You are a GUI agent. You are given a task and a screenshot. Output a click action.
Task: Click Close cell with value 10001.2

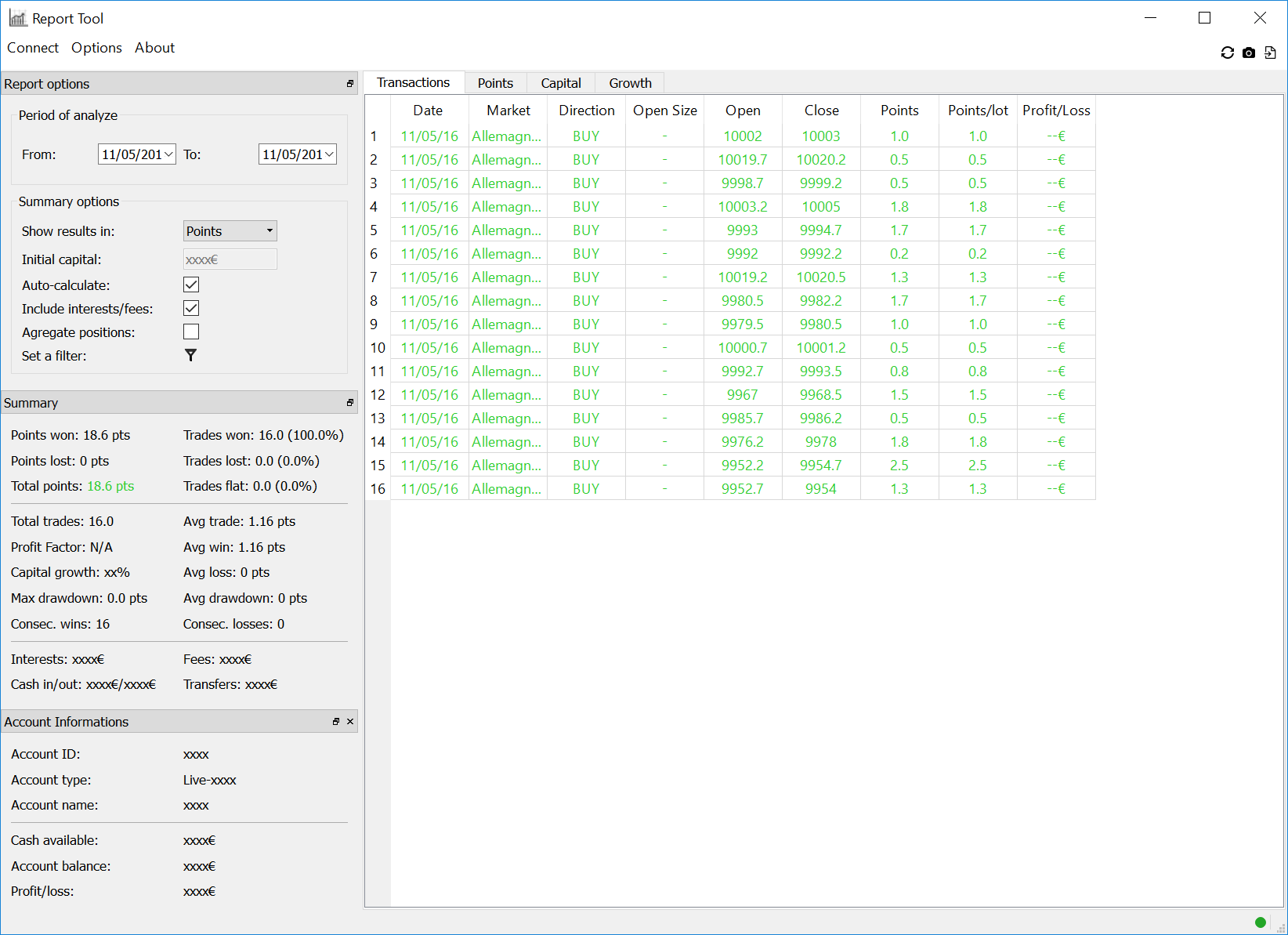point(821,348)
